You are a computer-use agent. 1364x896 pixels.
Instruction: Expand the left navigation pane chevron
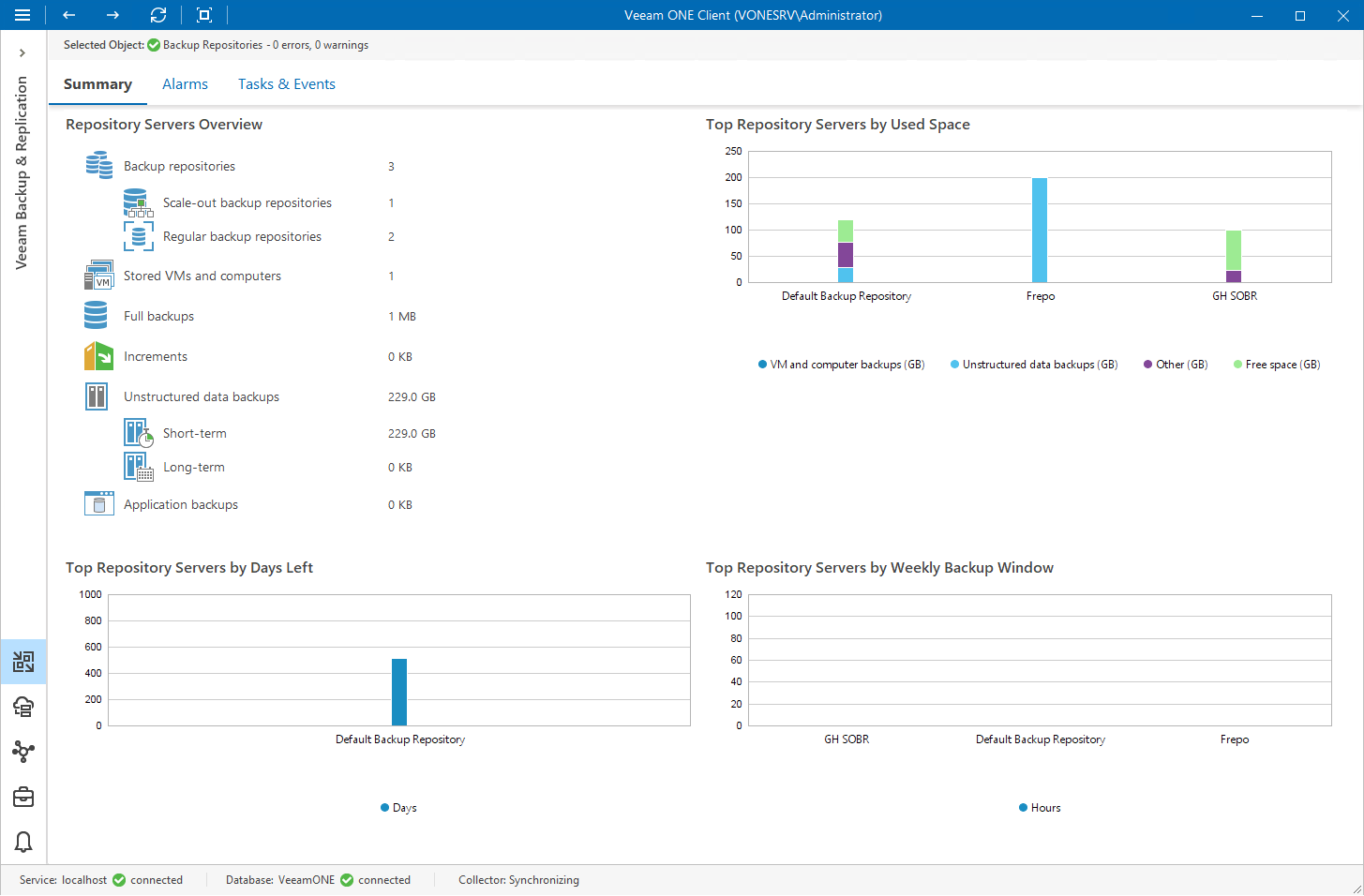pyautogui.click(x=22, y=52)
